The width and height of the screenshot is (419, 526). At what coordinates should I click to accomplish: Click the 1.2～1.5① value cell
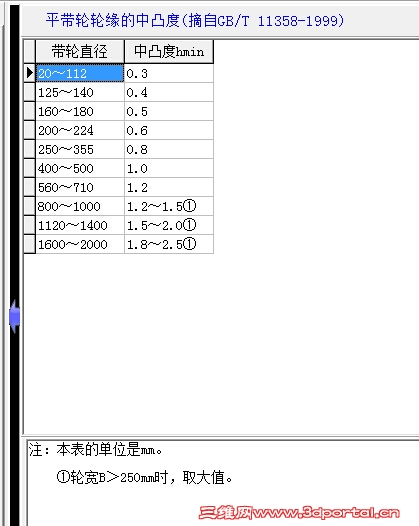point(169,206)
